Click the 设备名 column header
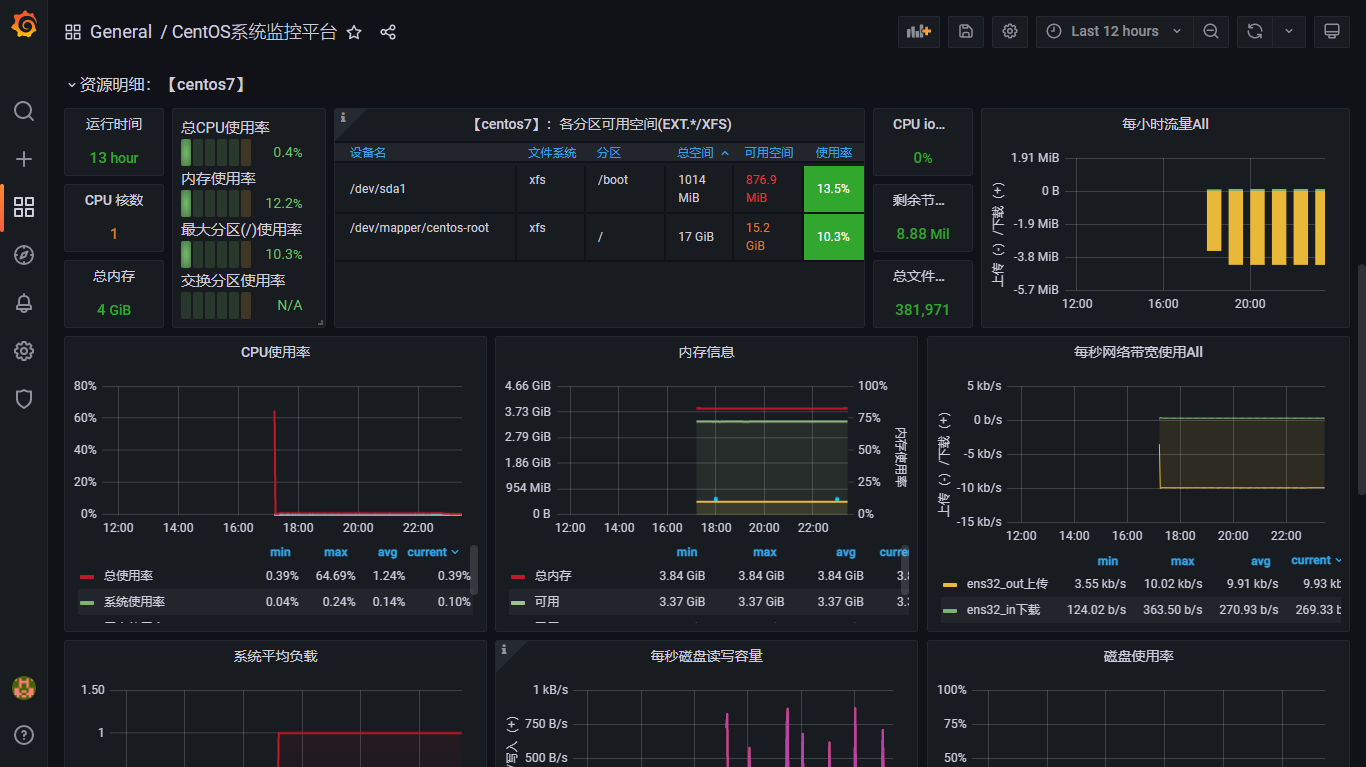Viewport: 1366px width, 767px height. pyautogui.click(x=368, y=153)
